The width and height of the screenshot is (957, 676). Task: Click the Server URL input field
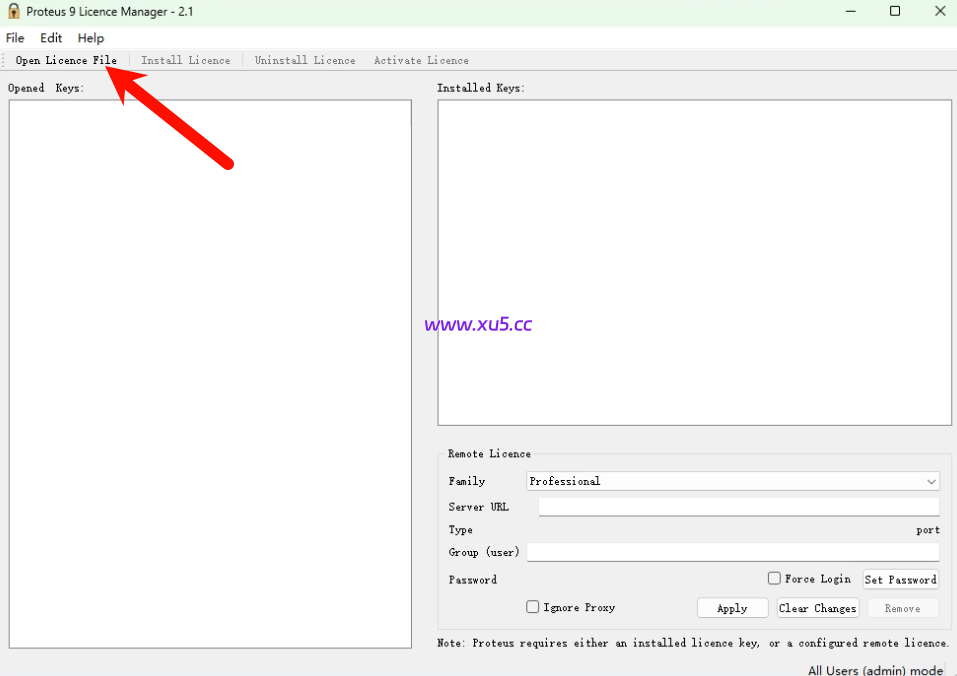tap(738, 507)
